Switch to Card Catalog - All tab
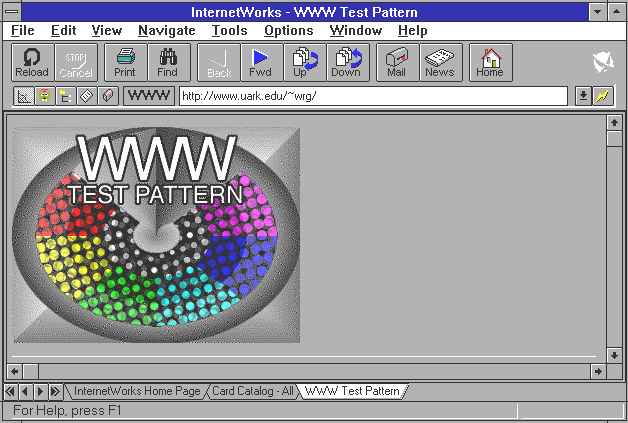 coord(251,391)
